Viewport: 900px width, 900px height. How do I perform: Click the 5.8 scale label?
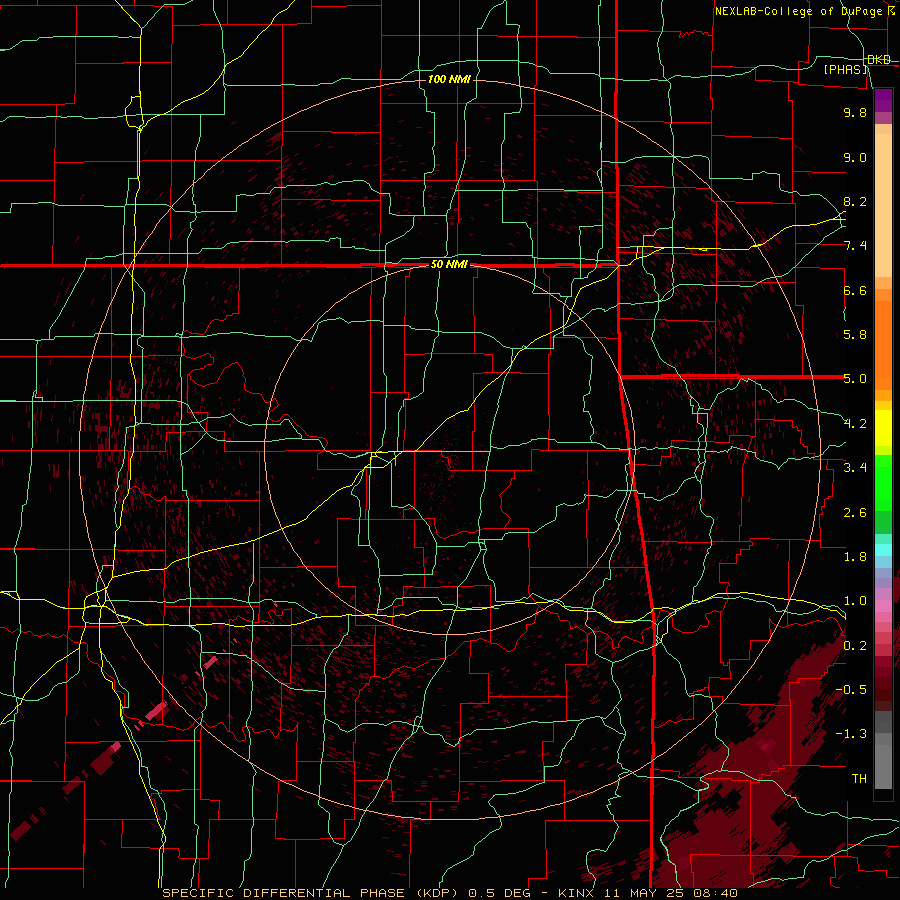point(855,335)
